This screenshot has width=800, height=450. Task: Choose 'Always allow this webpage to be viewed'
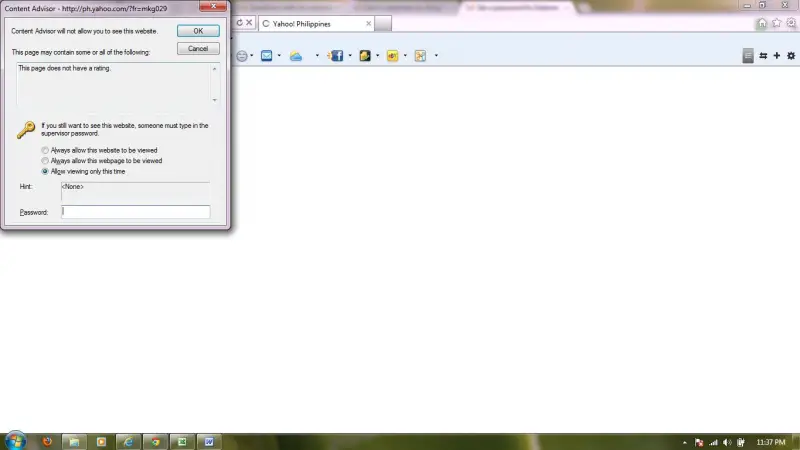click(x=45, y=161)
